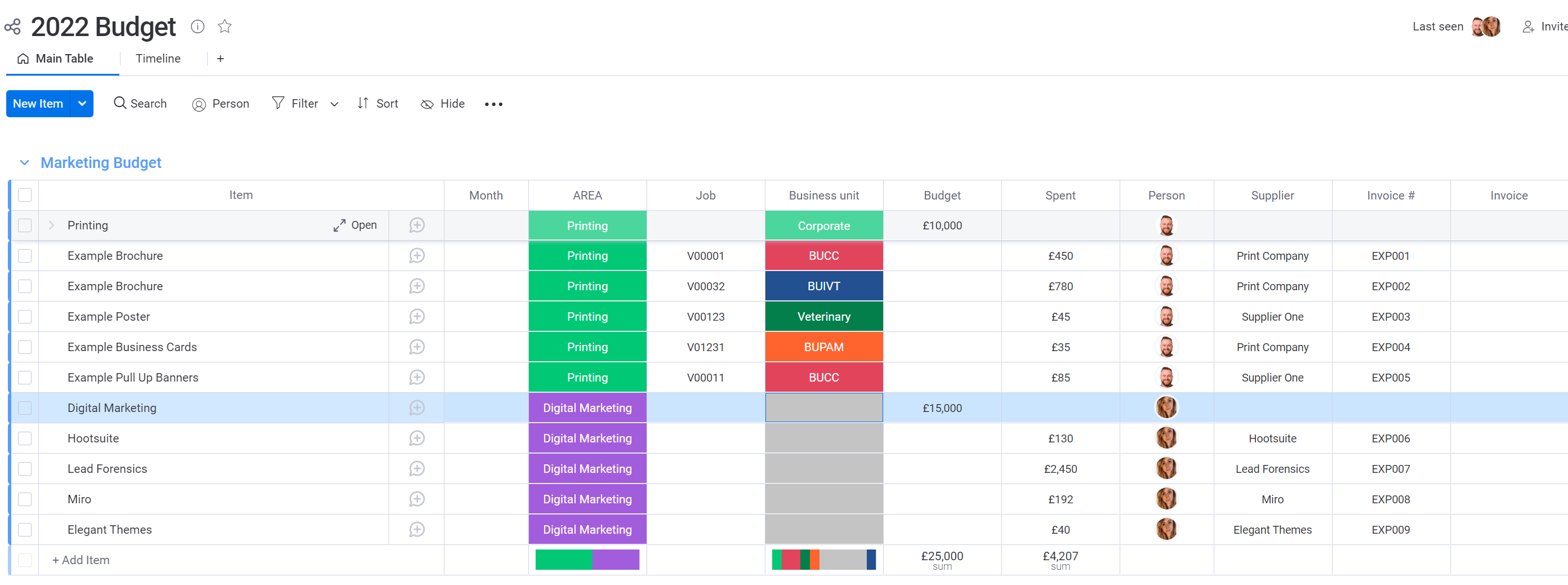Viewport: 1568px width, 585px height.
Task: Open AREA status dropdown for Hootsuite
Action: coord(587,438)
